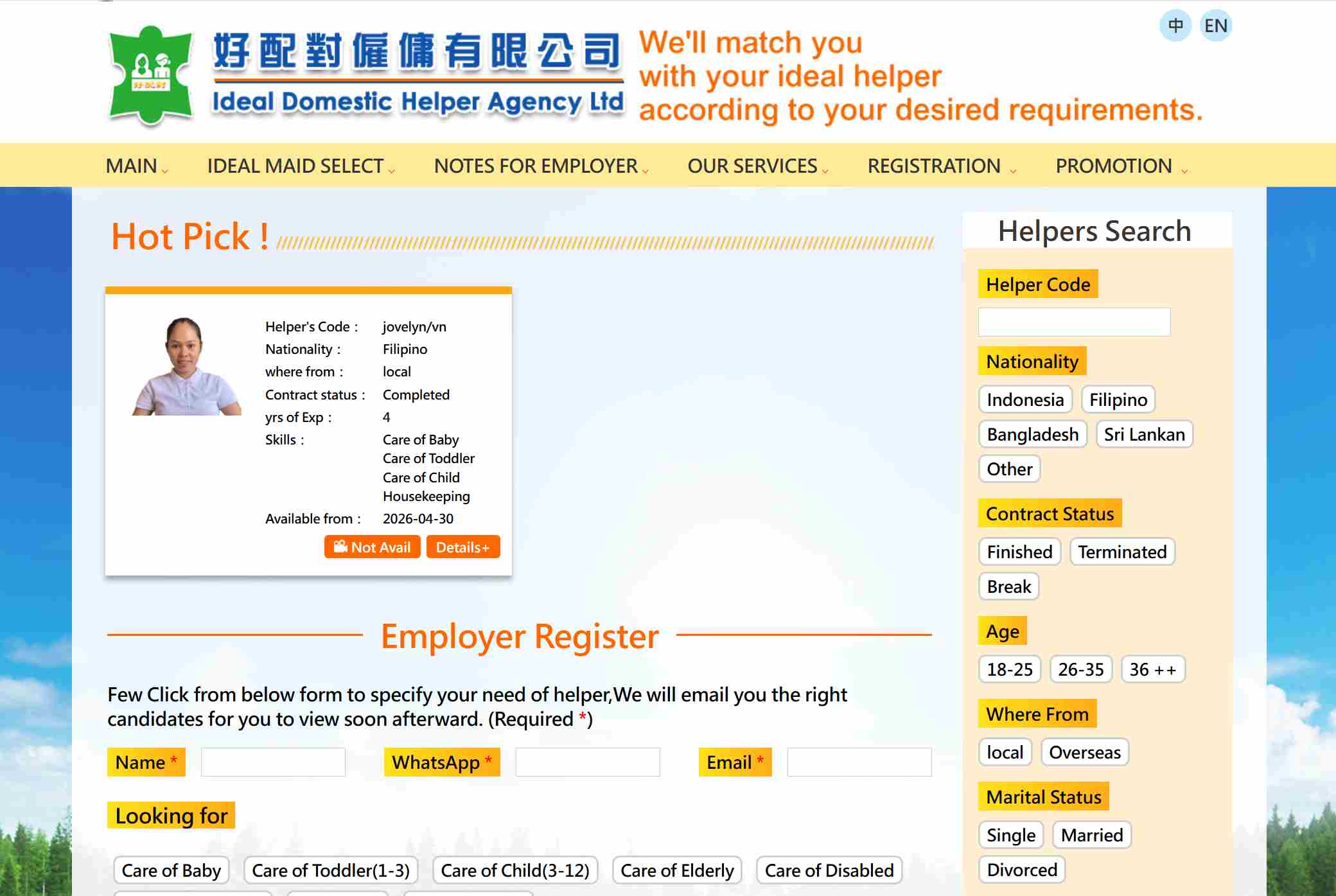Screen dimensions: 1336x896
Task: Select the Finished contract status filter
Action: pos(1019,552)
